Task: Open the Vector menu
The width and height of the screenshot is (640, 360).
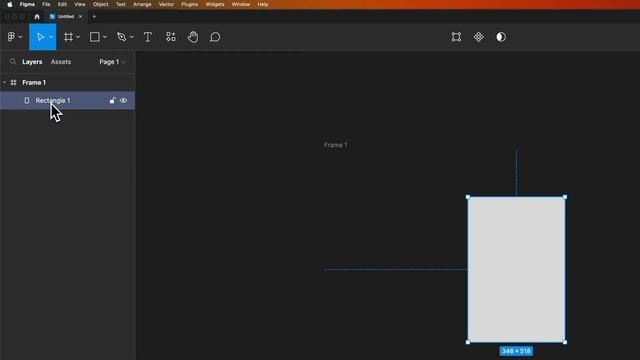Action: [x=166, y=4]
